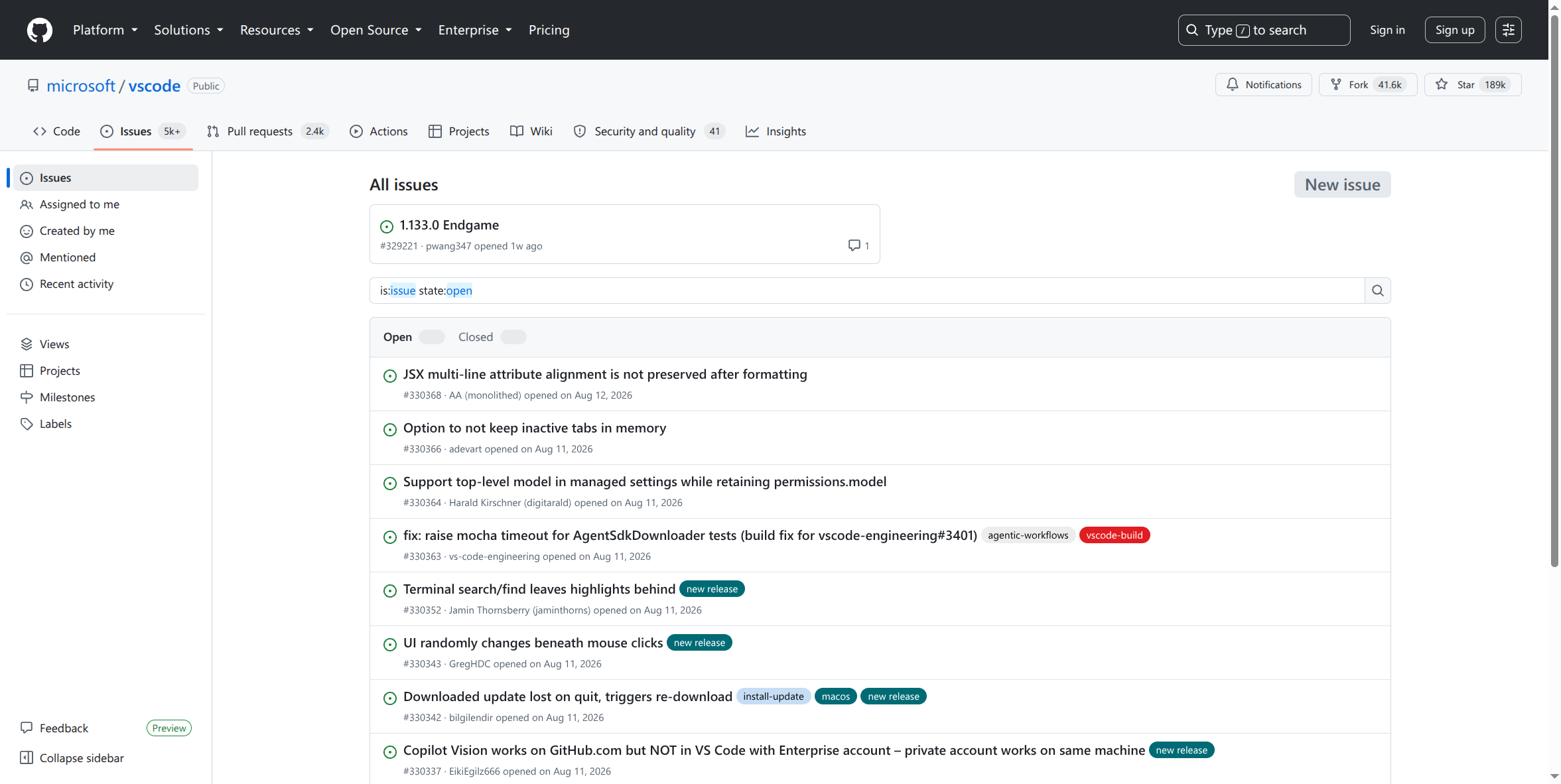Click the issue filter field 'is:issue state:open'
The image size is (1561, 784).
point(866,291)
